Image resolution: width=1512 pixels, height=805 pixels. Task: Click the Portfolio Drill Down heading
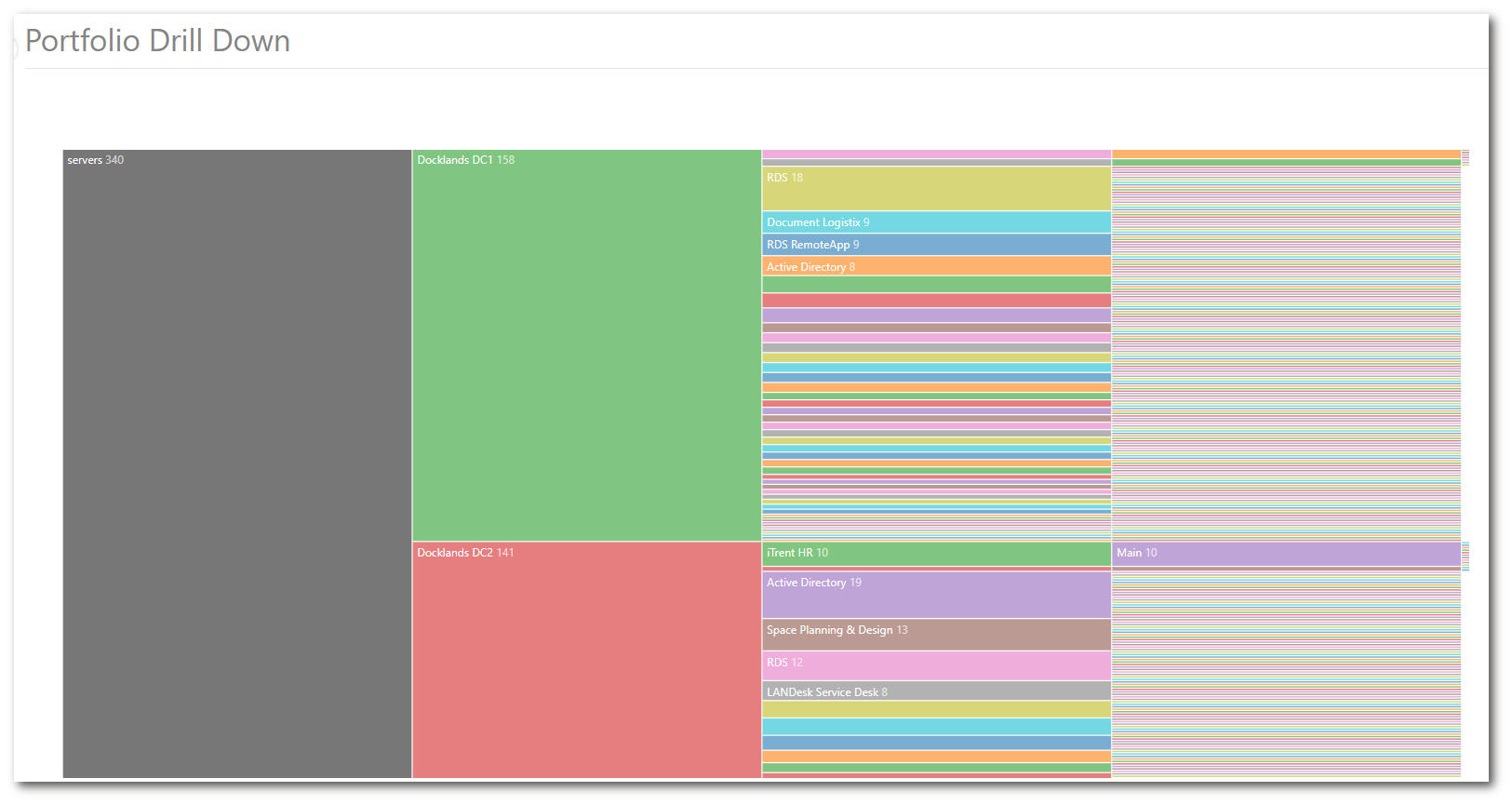point(157,41)
